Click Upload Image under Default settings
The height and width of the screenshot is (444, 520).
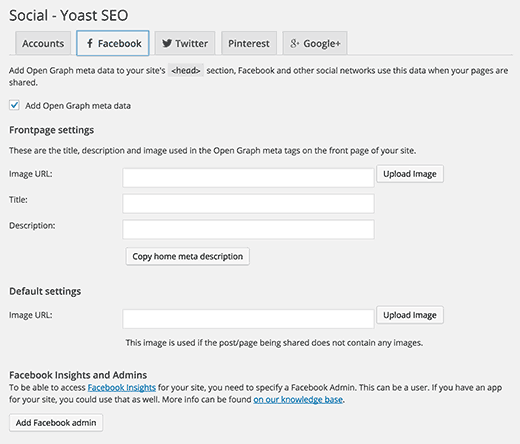point(410,315)
